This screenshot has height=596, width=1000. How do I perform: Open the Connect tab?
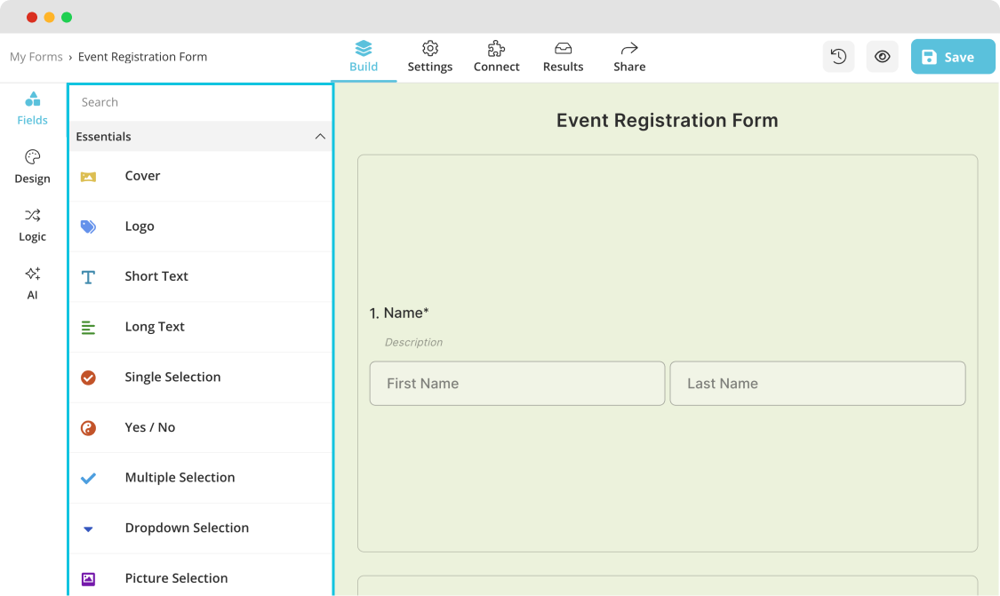coord(496,57)
